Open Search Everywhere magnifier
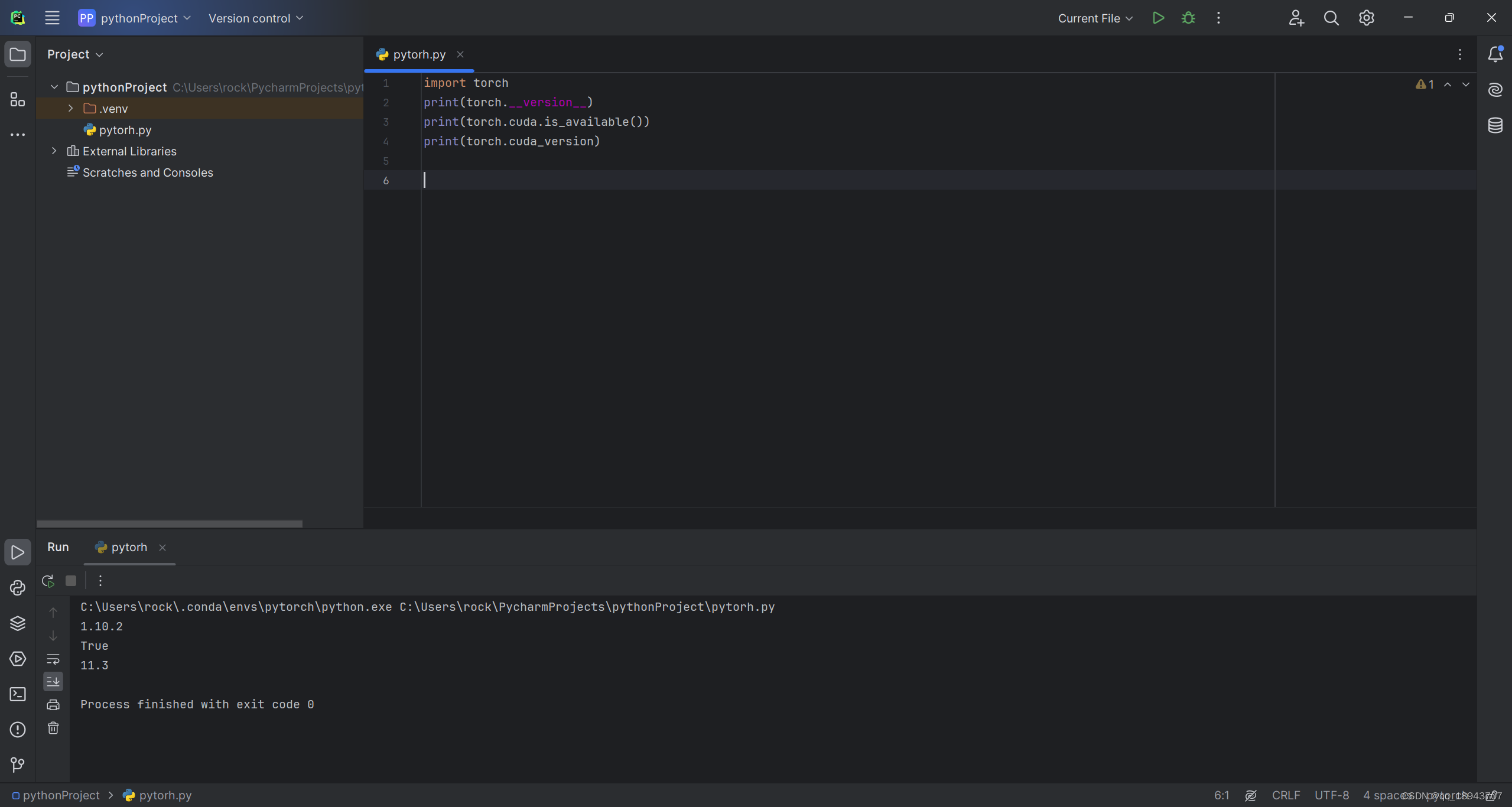This screenshot has width=1512, height=807. point(1331,18)
